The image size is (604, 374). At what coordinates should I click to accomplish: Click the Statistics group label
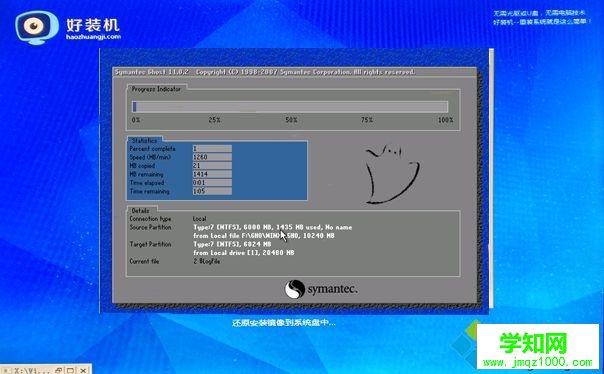pos(144,141)
